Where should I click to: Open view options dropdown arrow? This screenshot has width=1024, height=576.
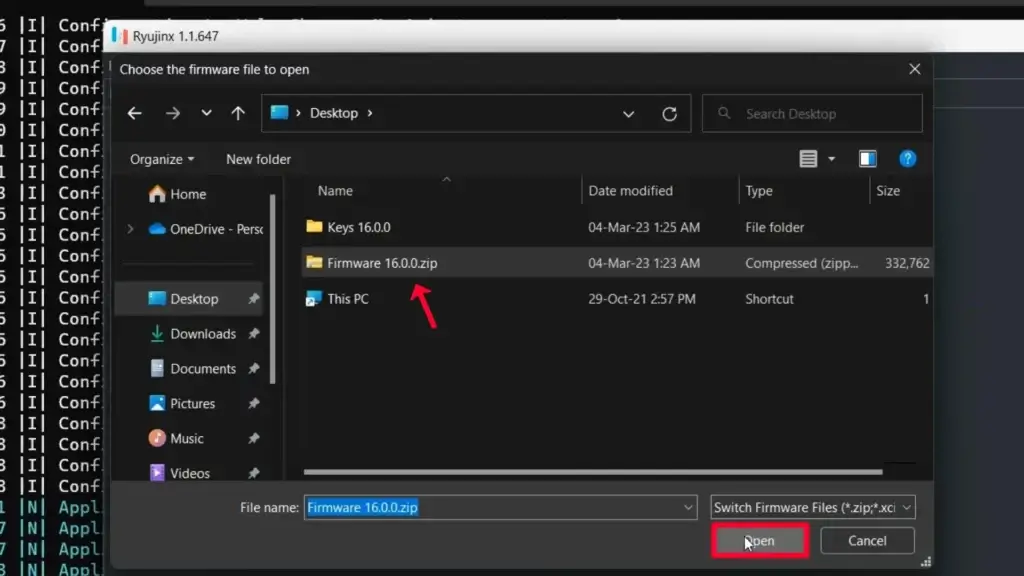[x=831, y=159]
